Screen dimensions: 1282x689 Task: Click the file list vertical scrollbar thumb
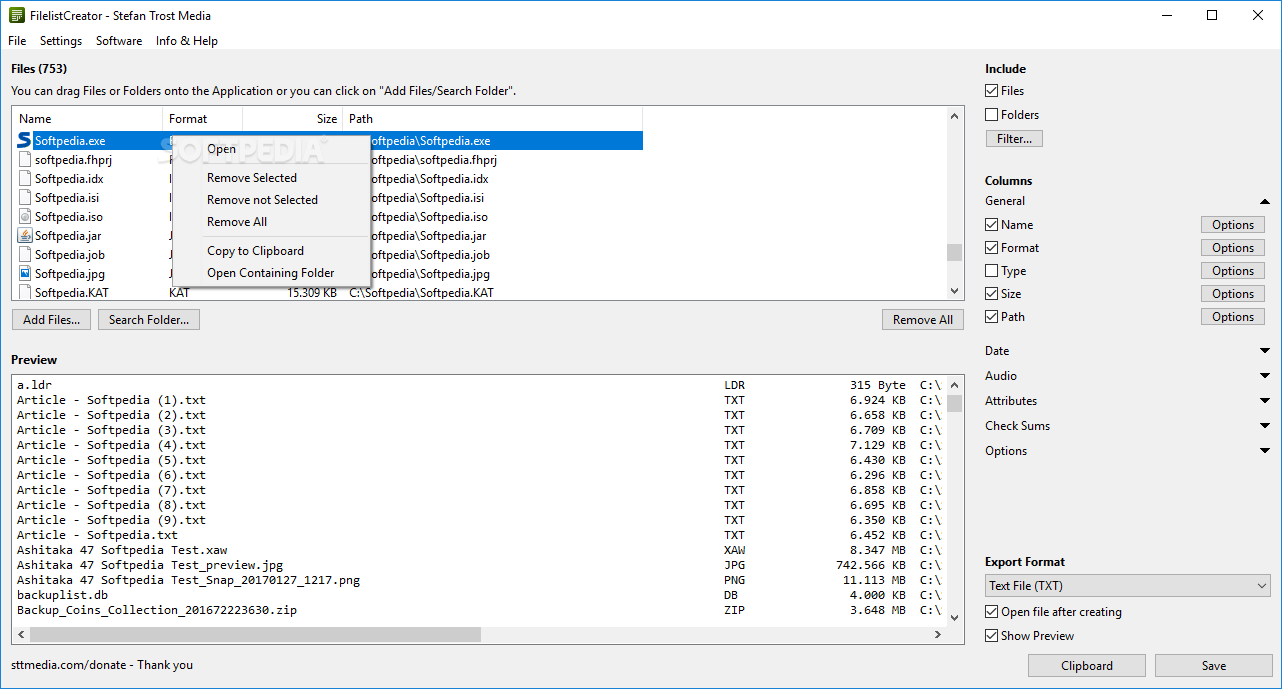(x=955, y=252)
